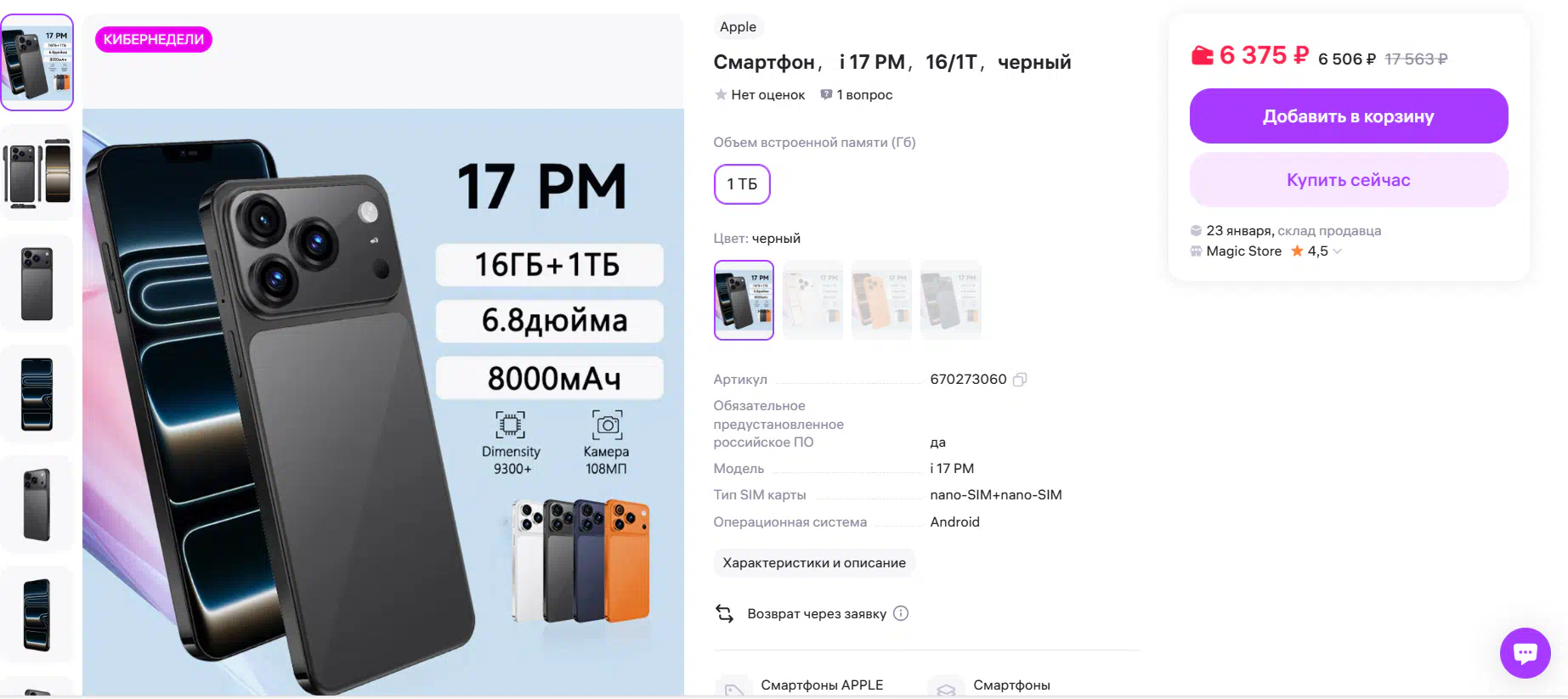Image resolution: width=1568 pixels, height=699 pixels.
Task: Choose the orange color variant
Action: [x=881, y=300]
